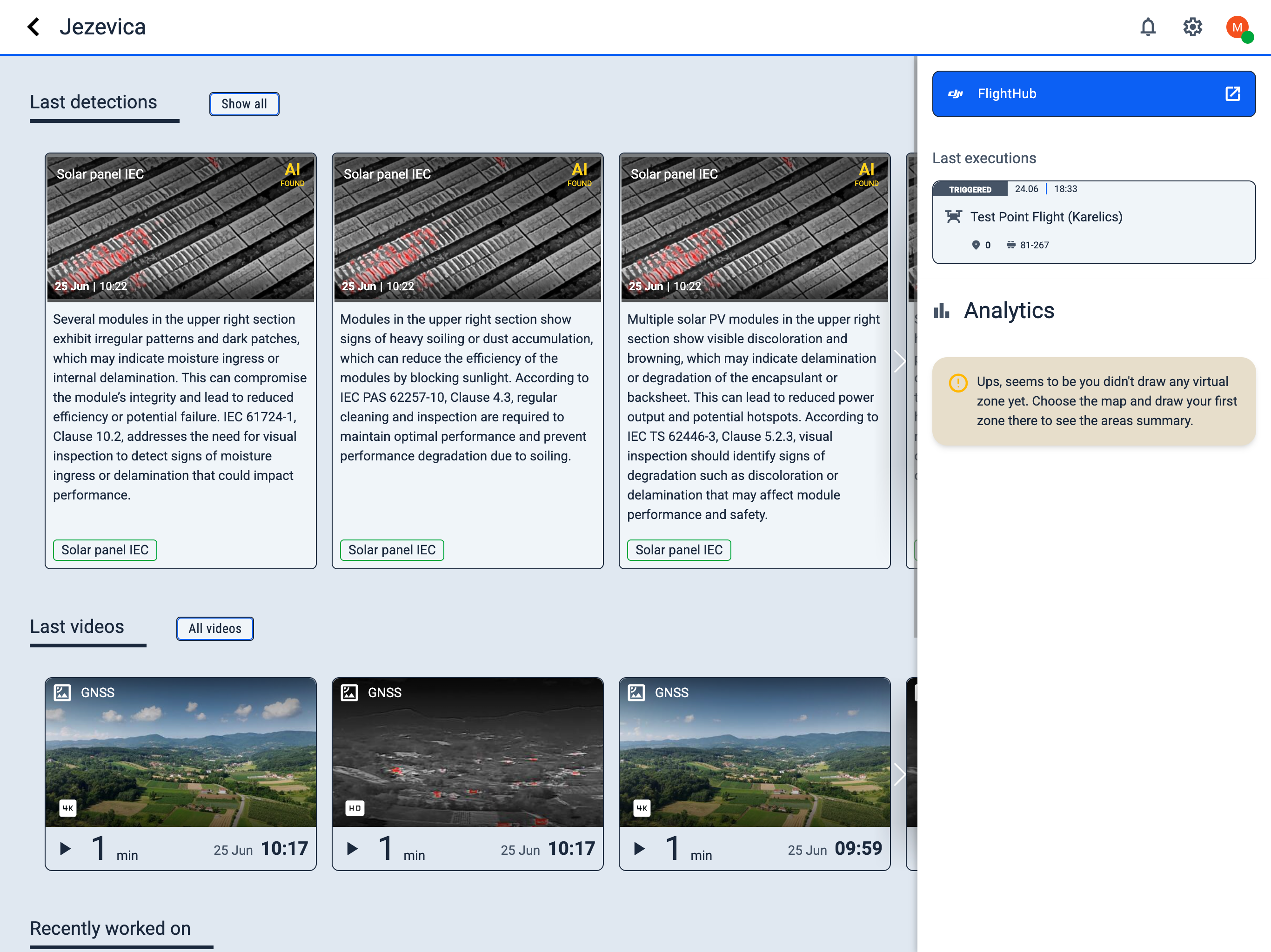Click Solar panel IEC tag on second card

coord(392,550)
